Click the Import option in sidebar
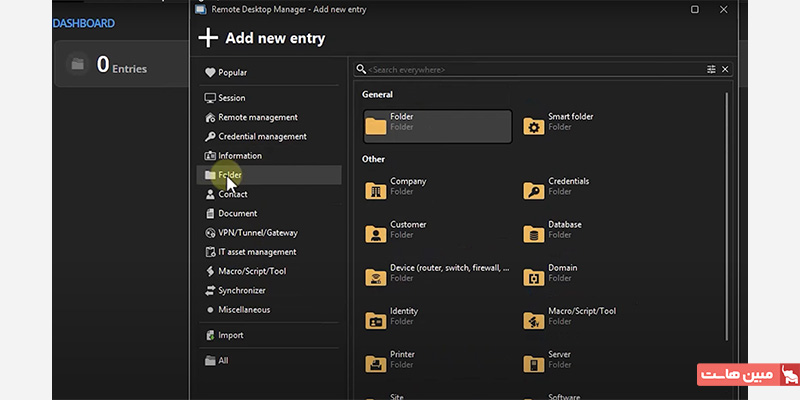The image size is (800, 400). tap(230, 335)
